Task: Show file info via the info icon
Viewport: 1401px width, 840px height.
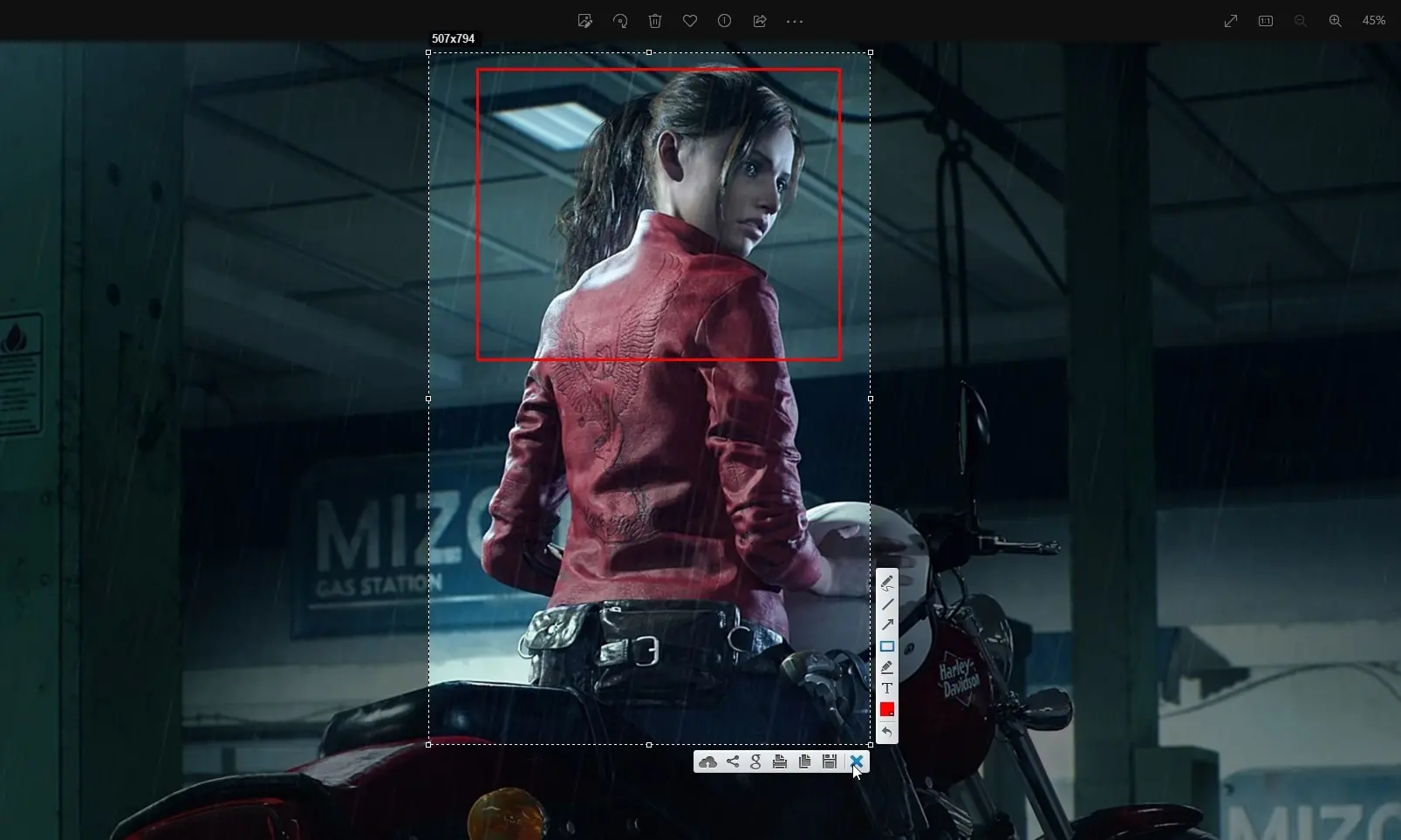Action: coord(724,21)
